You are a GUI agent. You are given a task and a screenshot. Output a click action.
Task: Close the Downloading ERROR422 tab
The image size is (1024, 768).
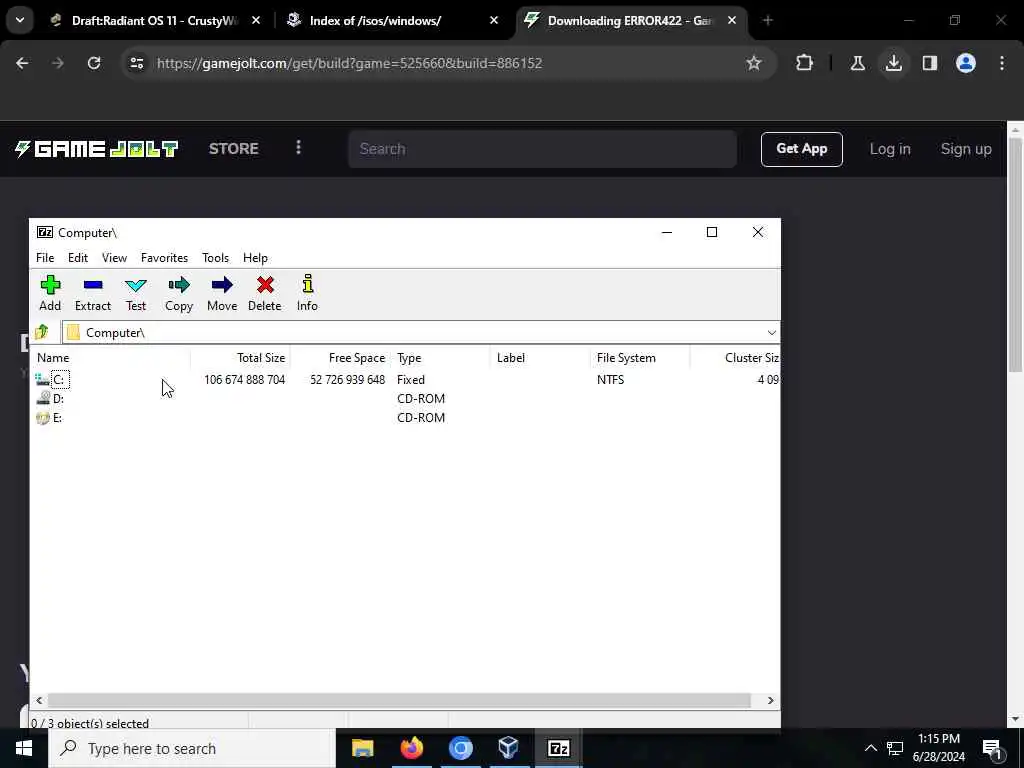[732, 21]
